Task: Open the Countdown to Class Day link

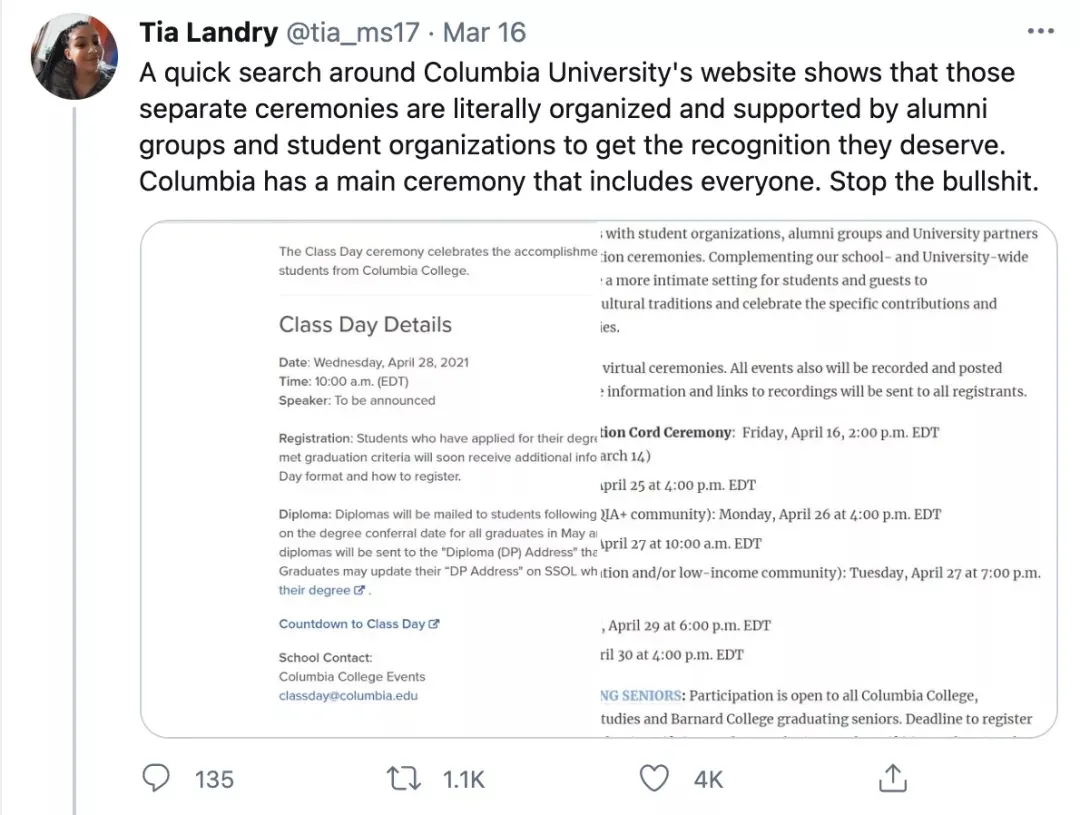Action: tap(352, 624)
